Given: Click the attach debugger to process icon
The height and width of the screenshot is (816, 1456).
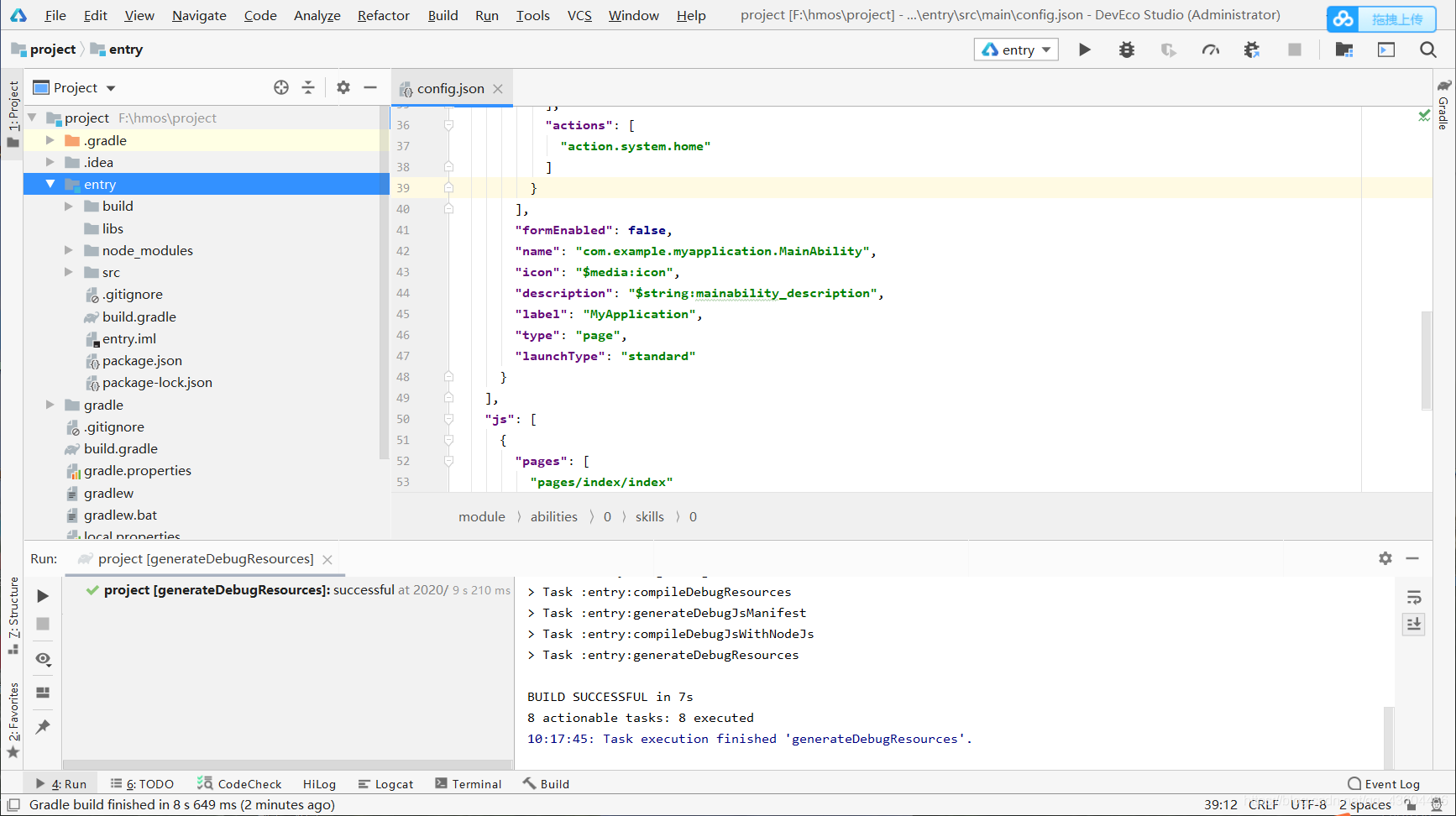Looking at the screenshot, I should click(1252, 50).
